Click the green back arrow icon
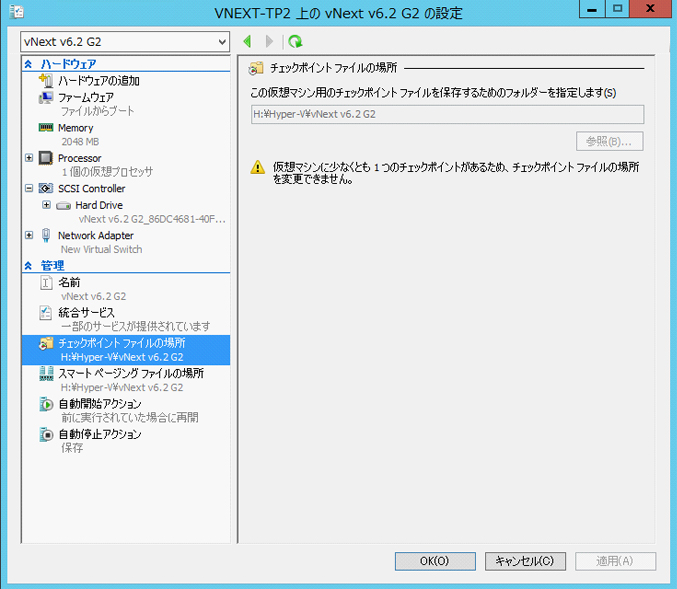The width and height of the screenshot is (677, 589). (x=247, y=41)
